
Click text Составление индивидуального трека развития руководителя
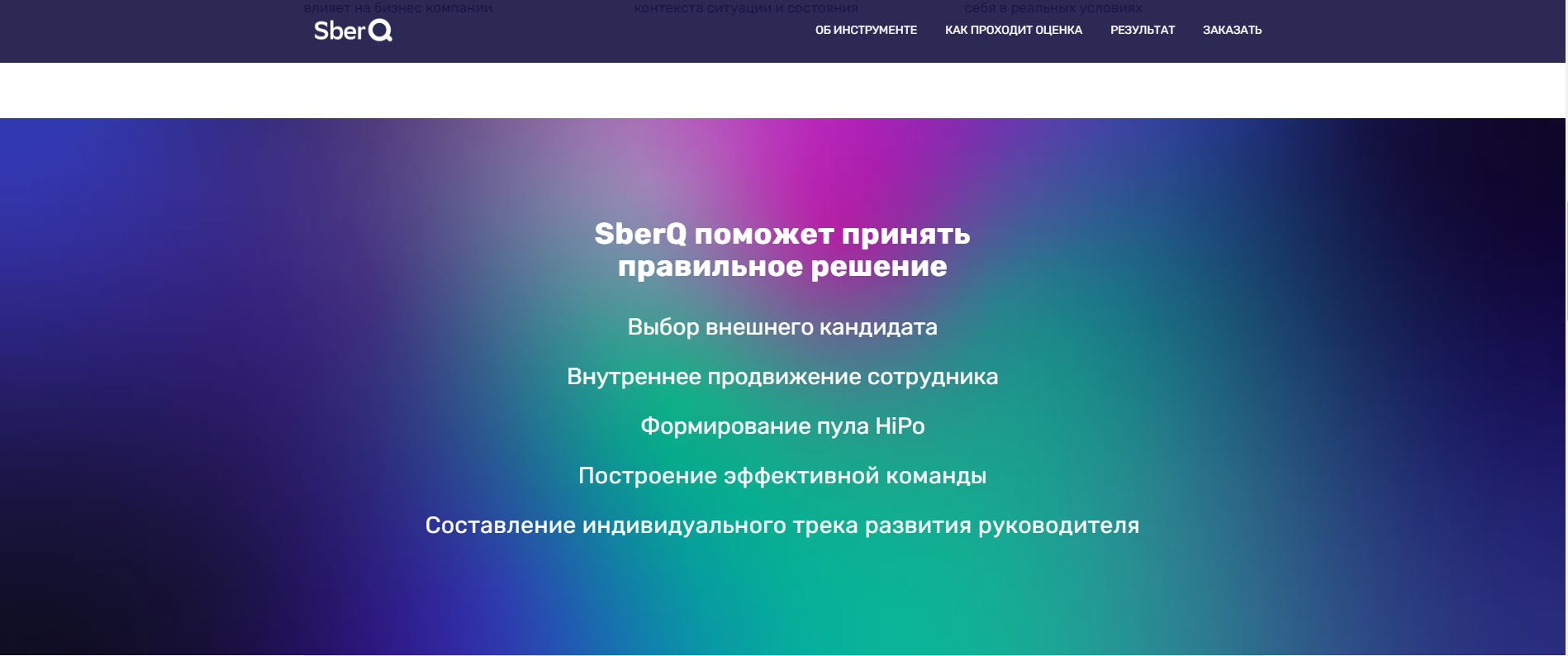[782, 525]
